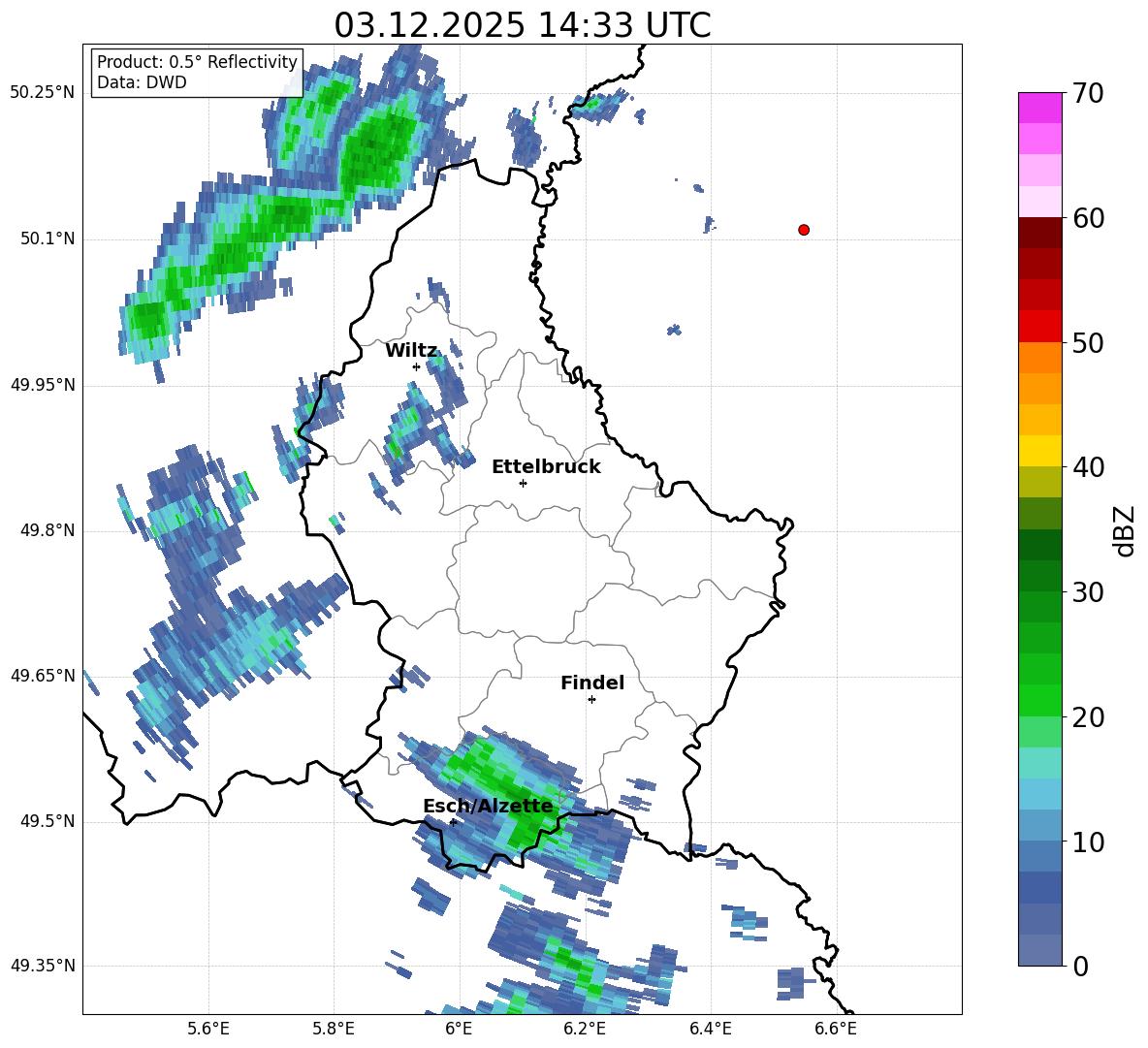
Task: Pick the bright green swatch just above 20 dBZ
Action: click(1039, 700)
